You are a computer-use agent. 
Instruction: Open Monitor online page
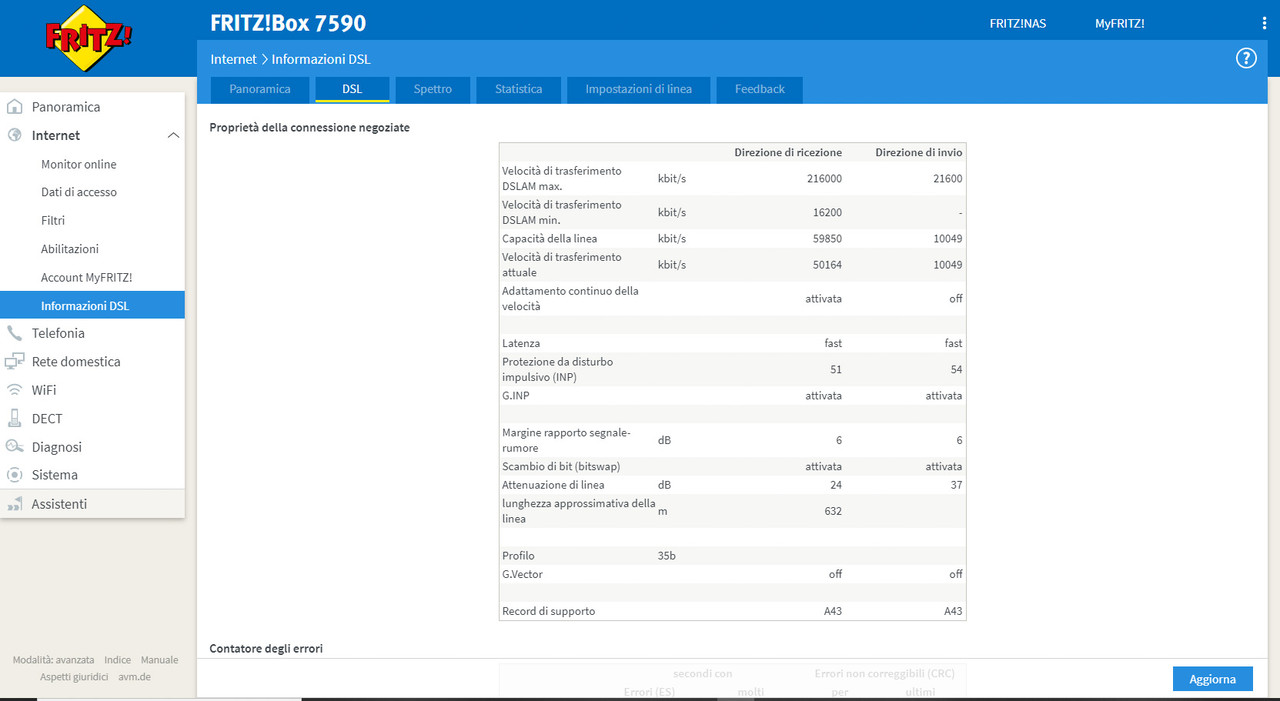(x=79, y=164)
